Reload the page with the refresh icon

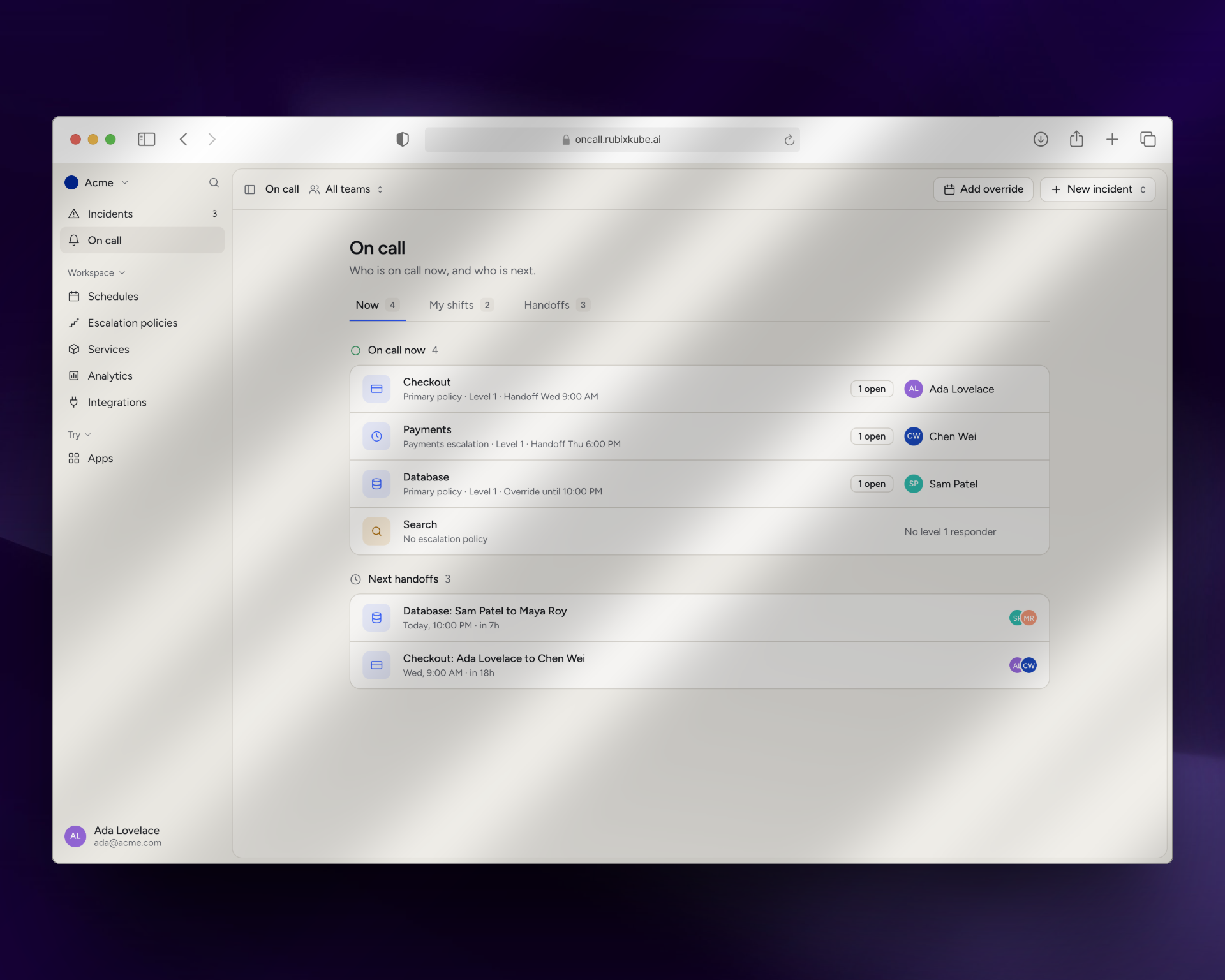coord(789,140)
